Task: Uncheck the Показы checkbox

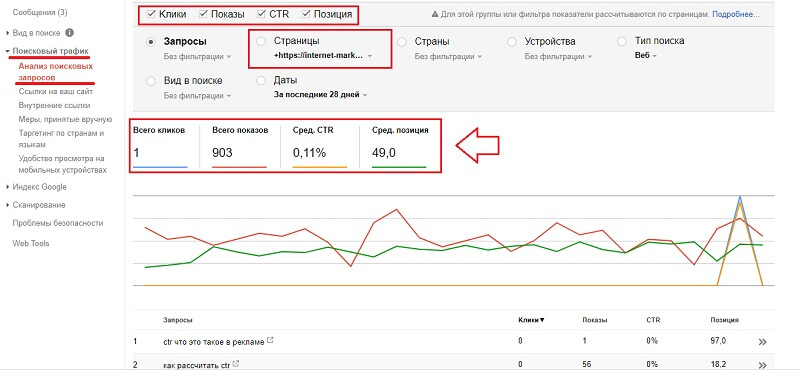Action: [x=203, y=14]
